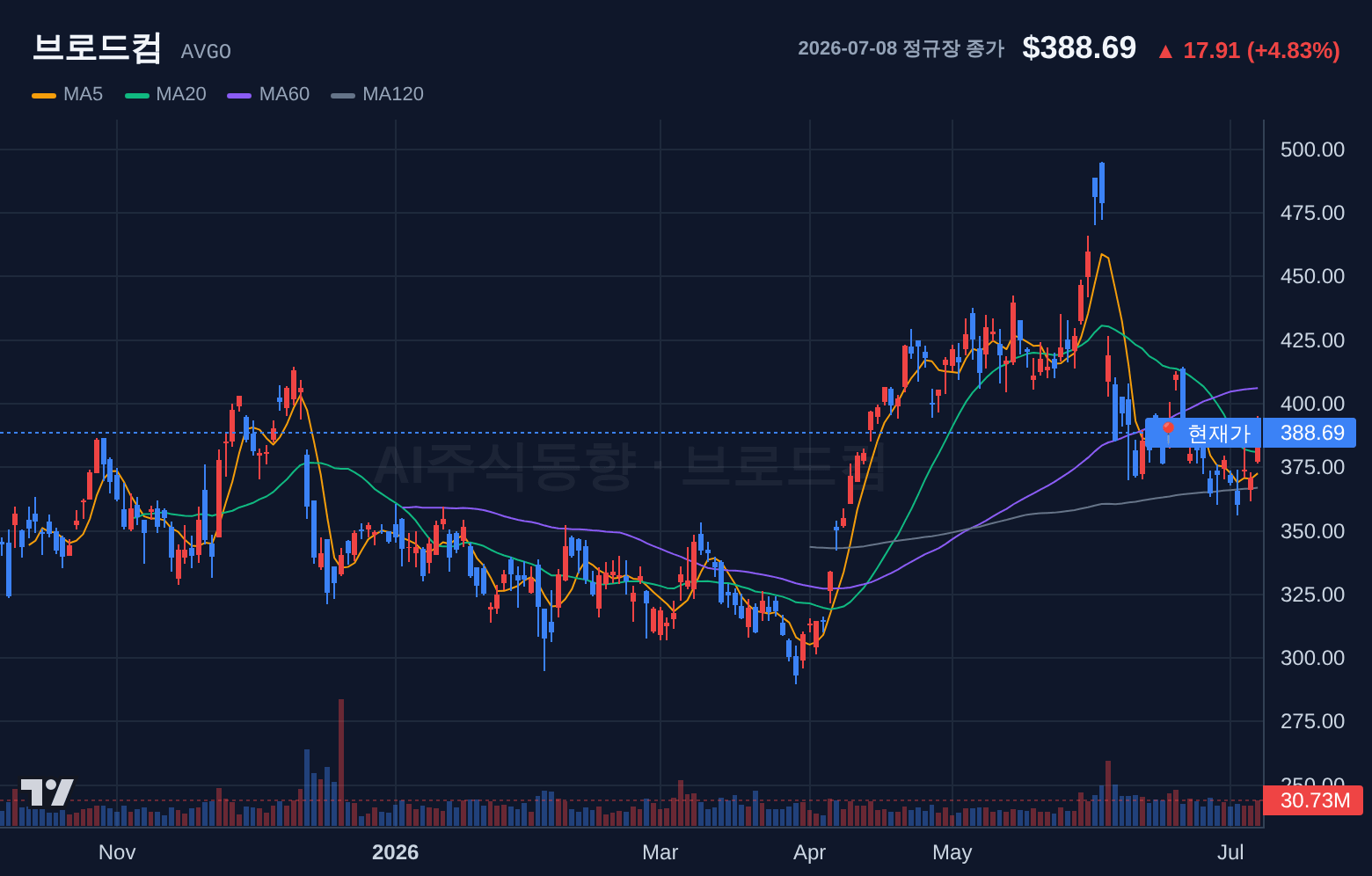Click the purple MA60 color swatch
The width and height of the screenshot is (1372, 876).
click(239, 95)
